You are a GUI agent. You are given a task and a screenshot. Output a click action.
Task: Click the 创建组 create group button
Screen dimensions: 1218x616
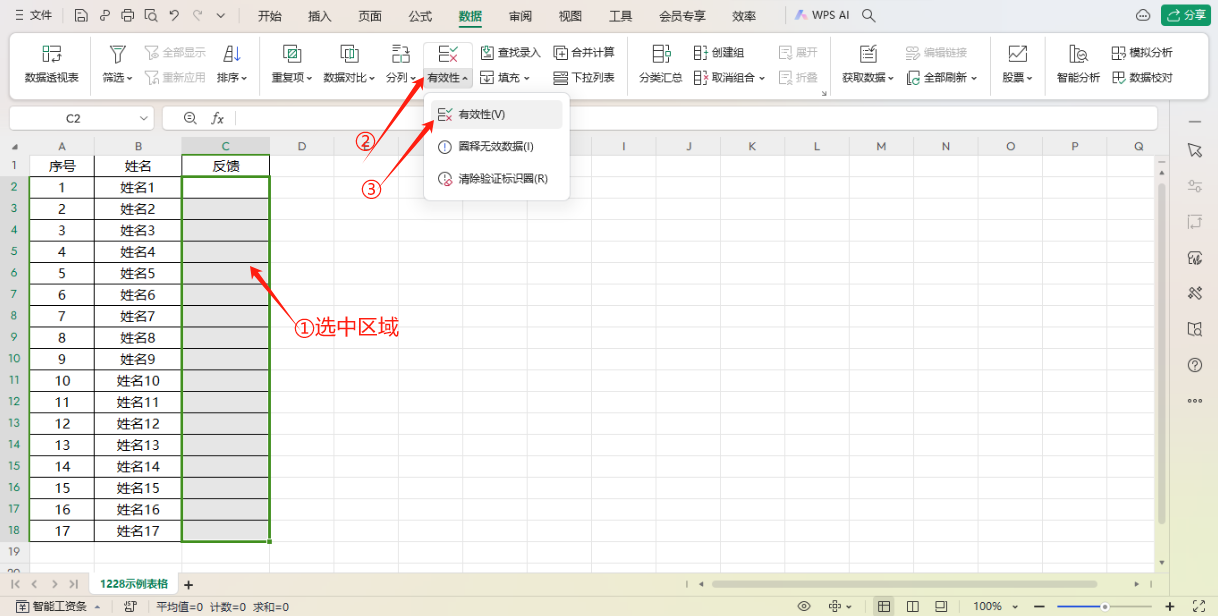[719, 52]
